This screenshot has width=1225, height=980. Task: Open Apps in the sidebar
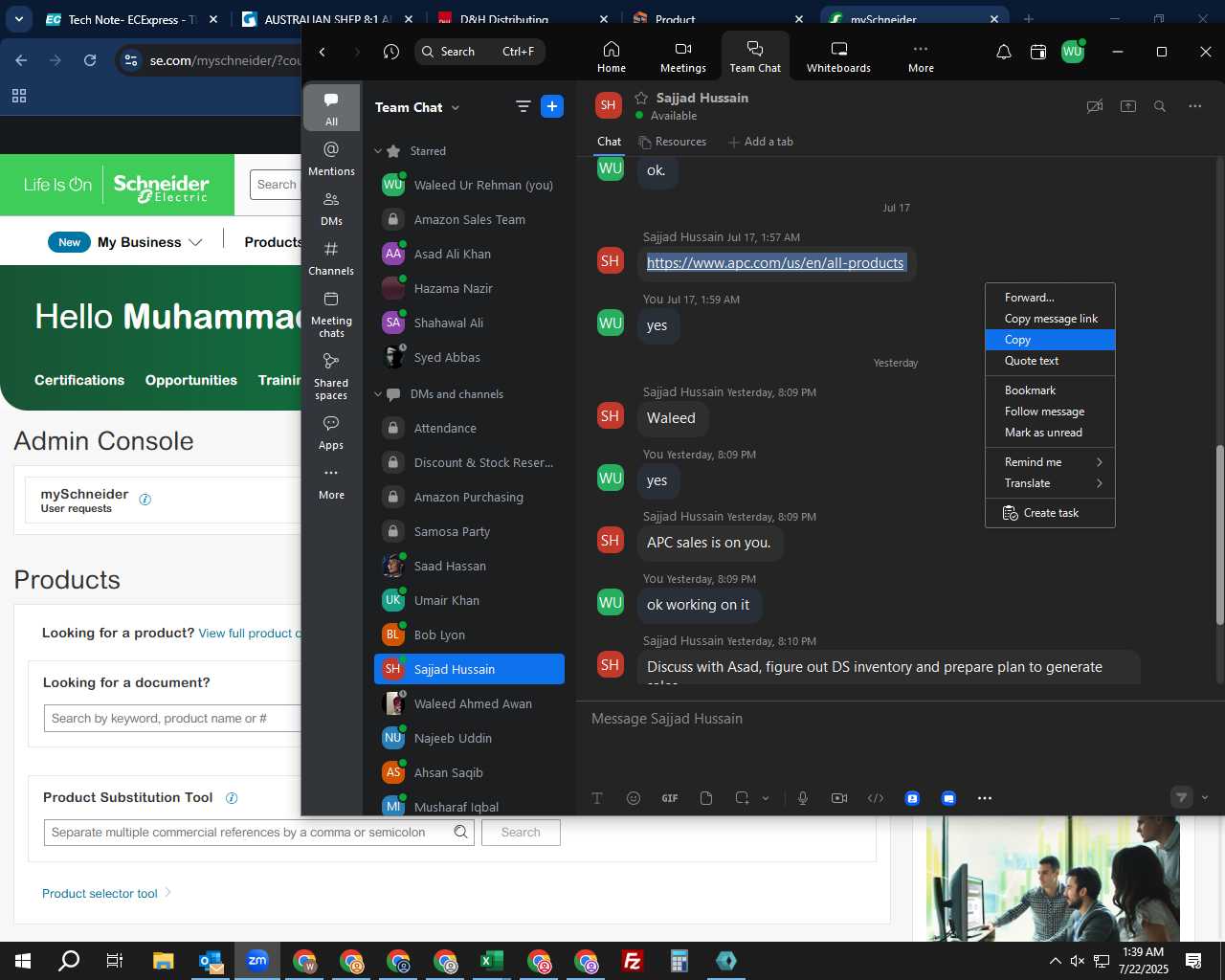coord(331,433)
